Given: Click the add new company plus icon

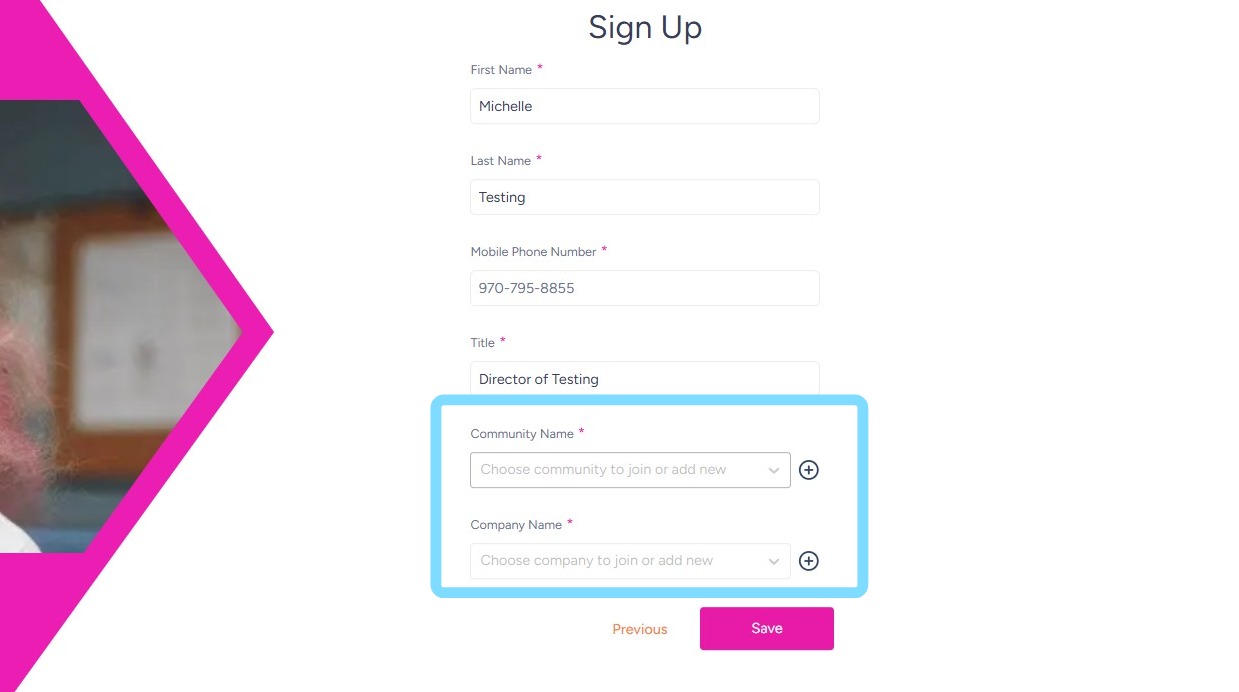Looking at the screenshot, I should click(809, 561).
